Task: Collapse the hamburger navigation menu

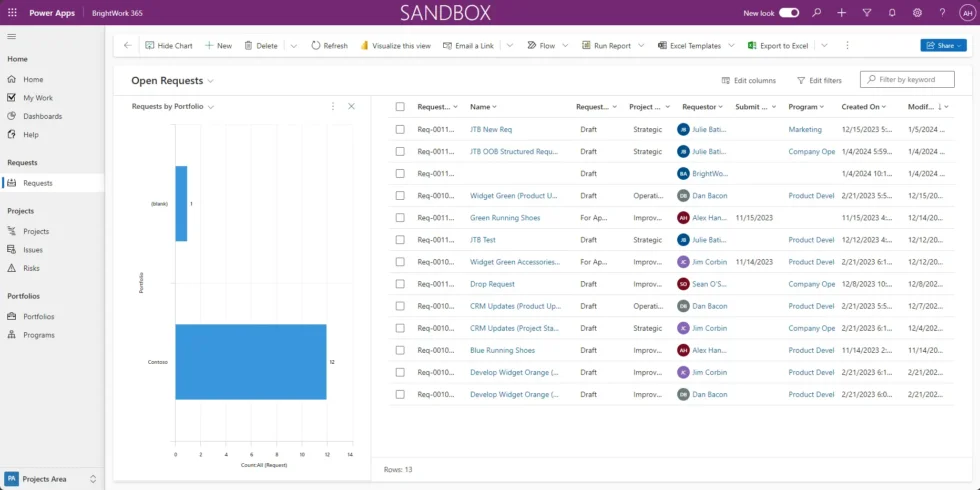Action: (x=12, y=36)
